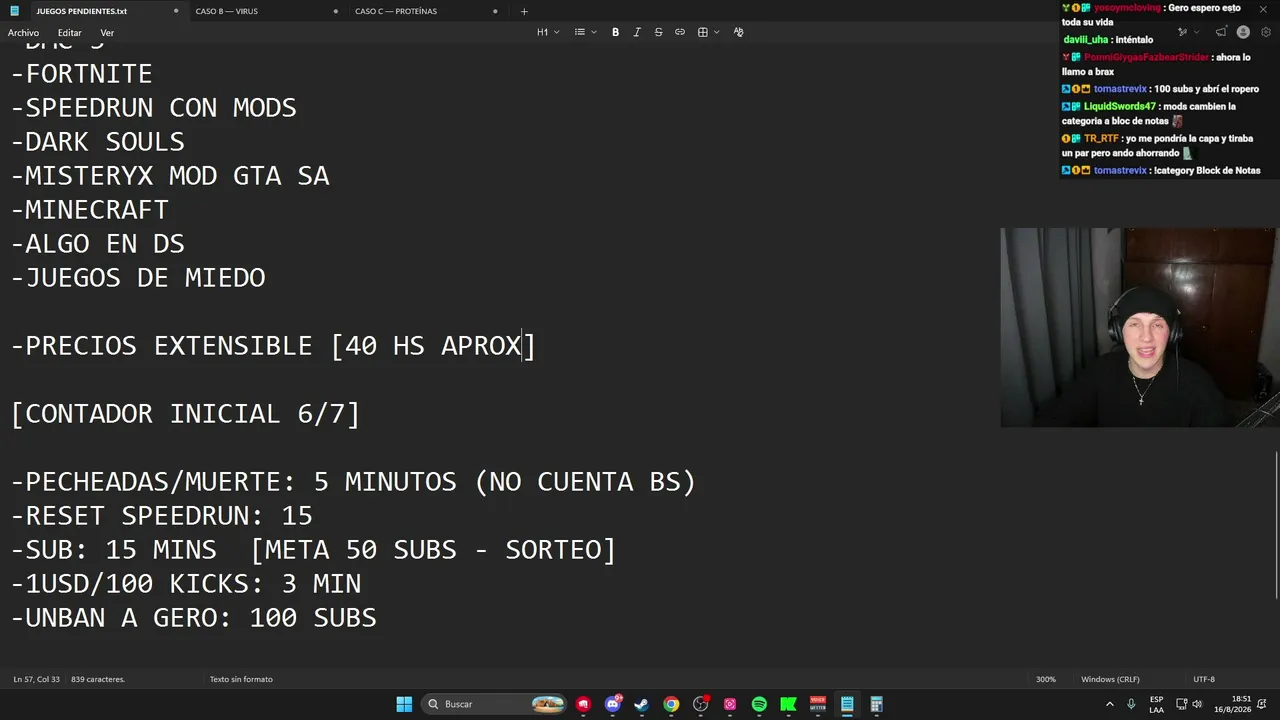The width and height of the screenshot is (1280, 720).
Task: Open Google Chrome from the taskbar
Action: [x=671, y=704]
